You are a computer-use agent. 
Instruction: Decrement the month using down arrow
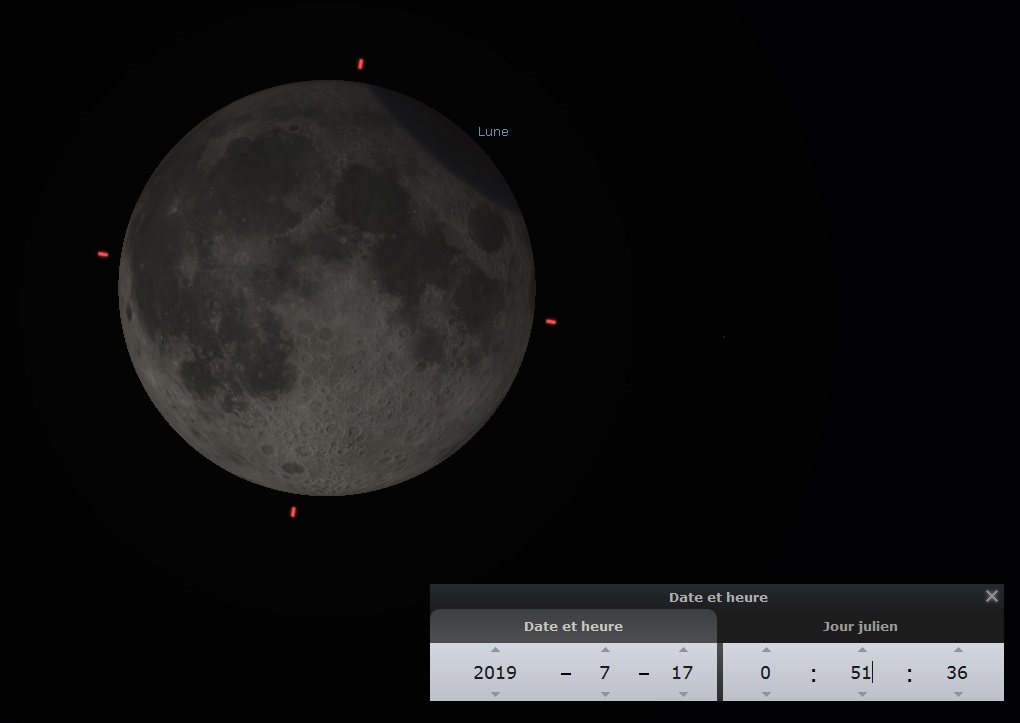coord(605,694)
